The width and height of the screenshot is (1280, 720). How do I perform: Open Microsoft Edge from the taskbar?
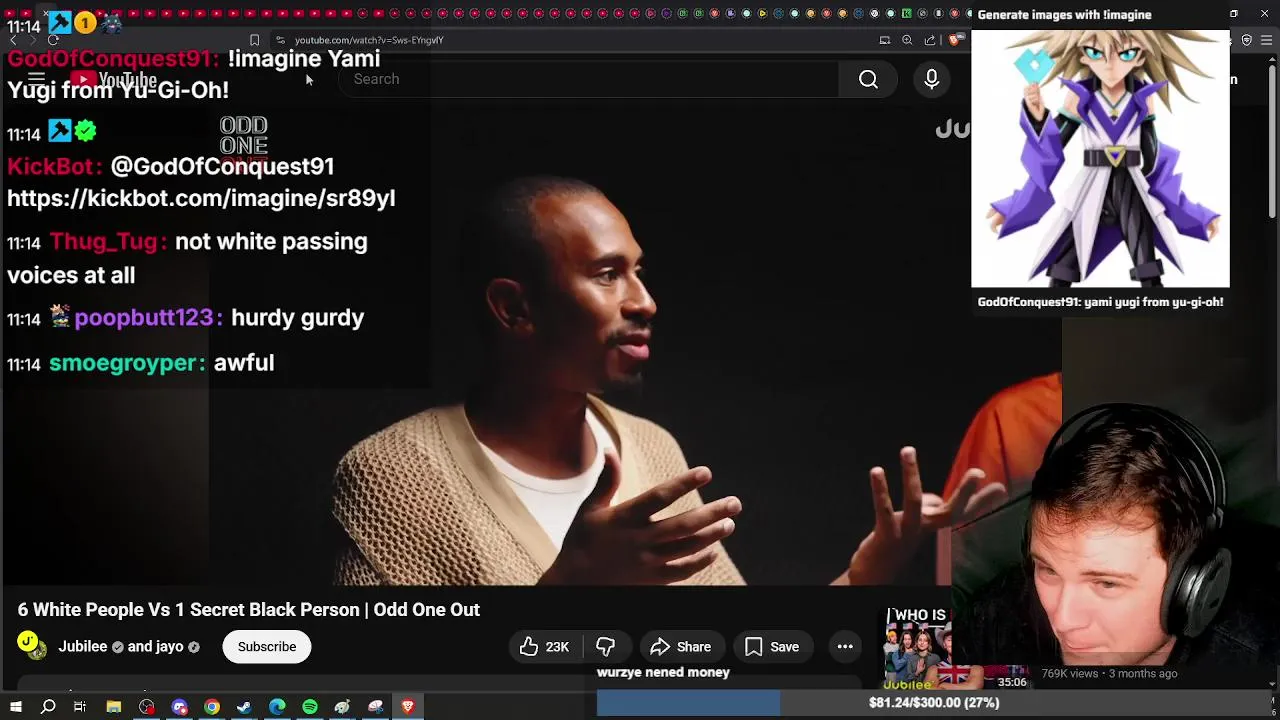pyautogui.click(x=277, y=707)
